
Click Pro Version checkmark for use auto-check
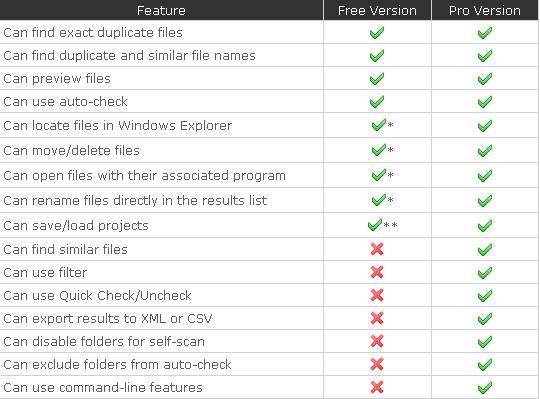click(x=485, y=102)
